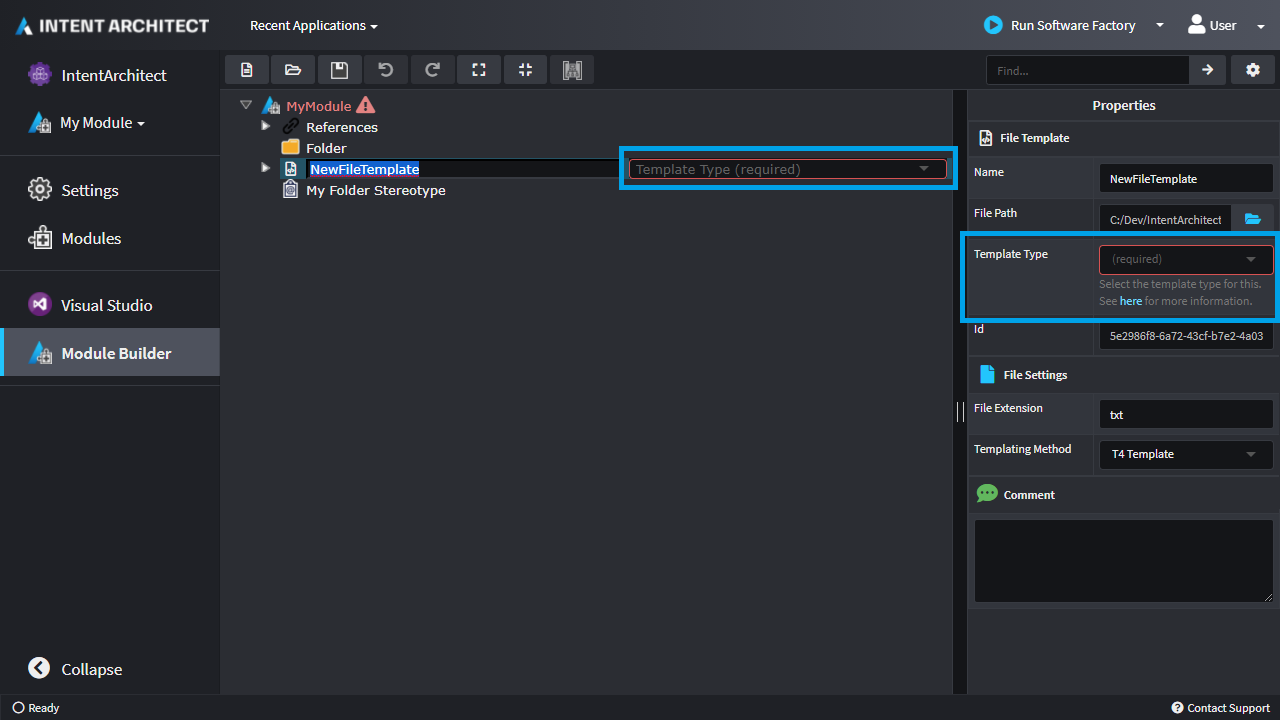Click the new file toolbar icon

[x=246, y=70]
